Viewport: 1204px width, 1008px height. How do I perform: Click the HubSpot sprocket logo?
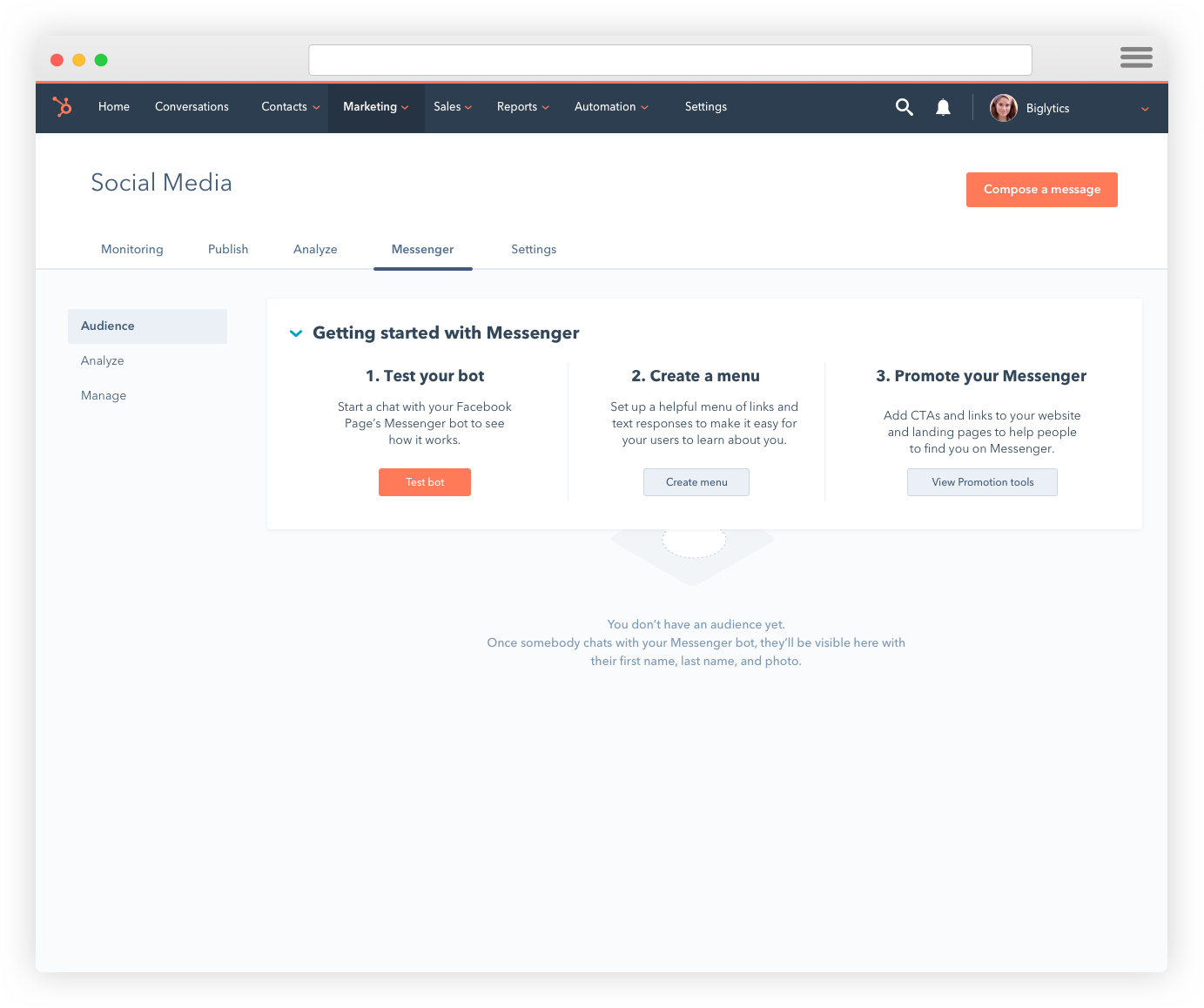tap(62, 106)
